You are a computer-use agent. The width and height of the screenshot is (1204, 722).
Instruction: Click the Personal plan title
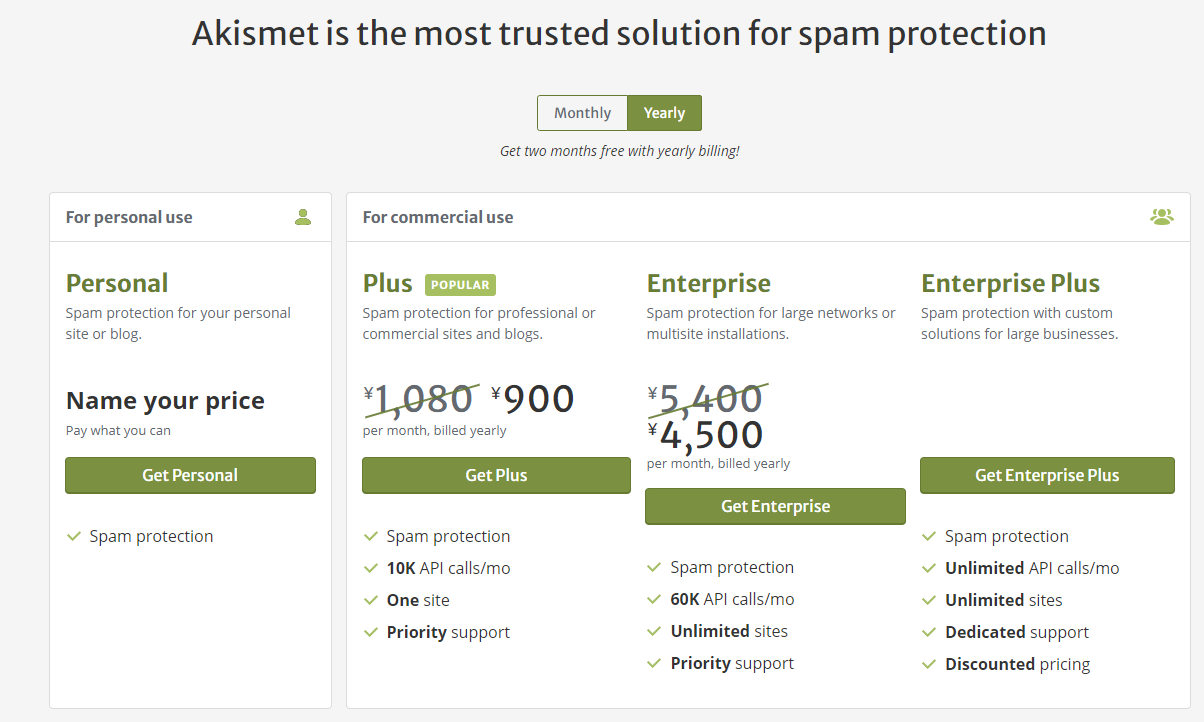[x=117, y=283]
